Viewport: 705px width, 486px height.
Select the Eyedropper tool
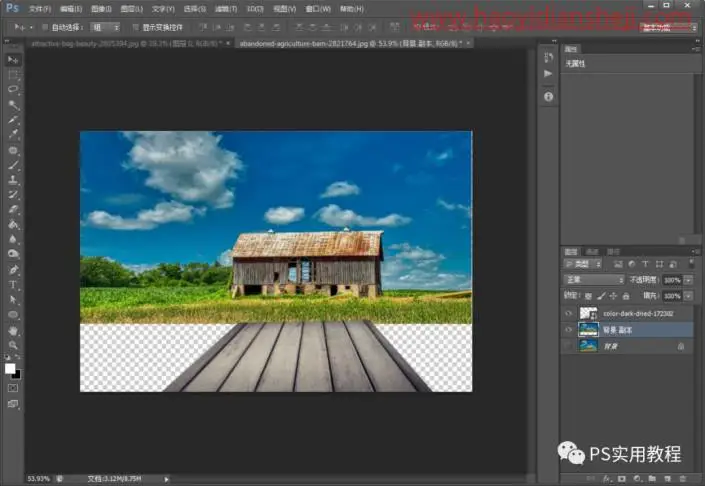[13, 134]
